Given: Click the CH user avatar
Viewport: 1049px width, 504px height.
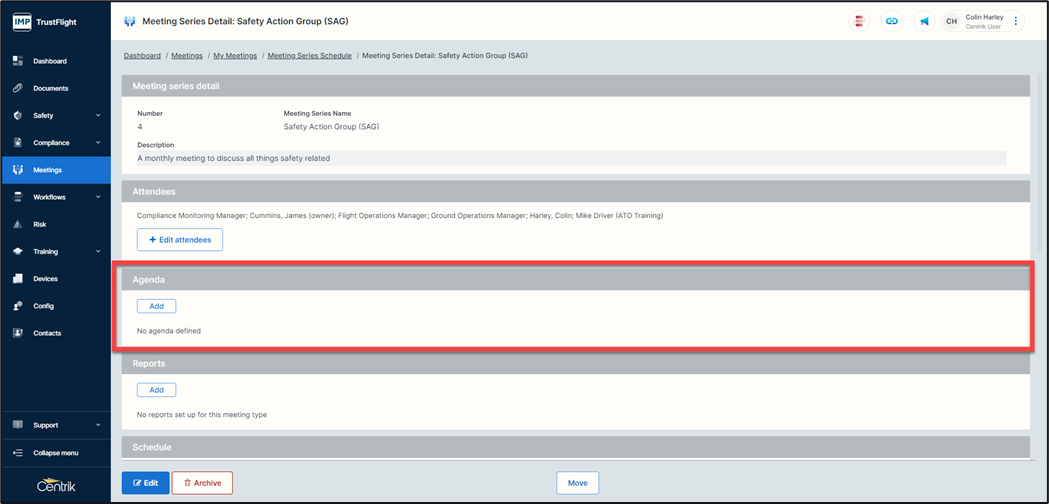Looking at the screenshot, I should click(x=951, y=21).
